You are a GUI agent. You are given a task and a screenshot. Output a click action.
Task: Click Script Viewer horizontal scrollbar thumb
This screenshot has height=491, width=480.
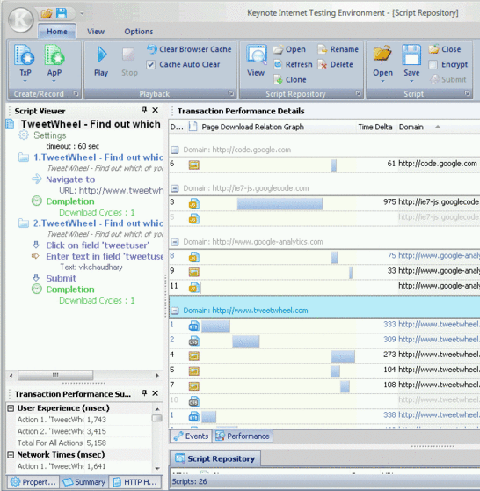coord(55,375)
